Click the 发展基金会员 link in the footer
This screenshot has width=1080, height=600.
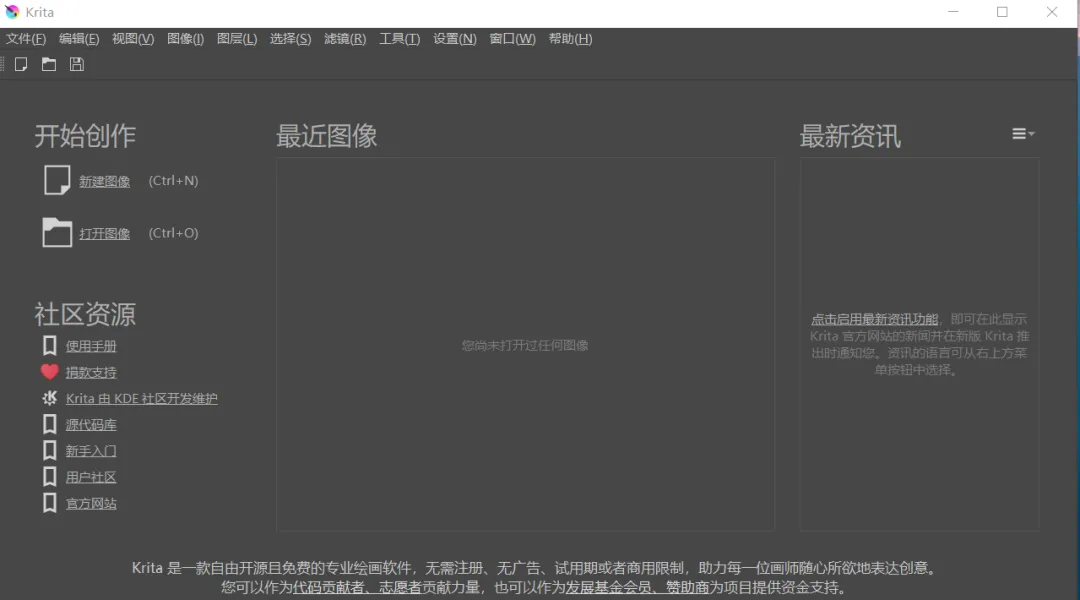pyautogui.click(x=608, y=588)
